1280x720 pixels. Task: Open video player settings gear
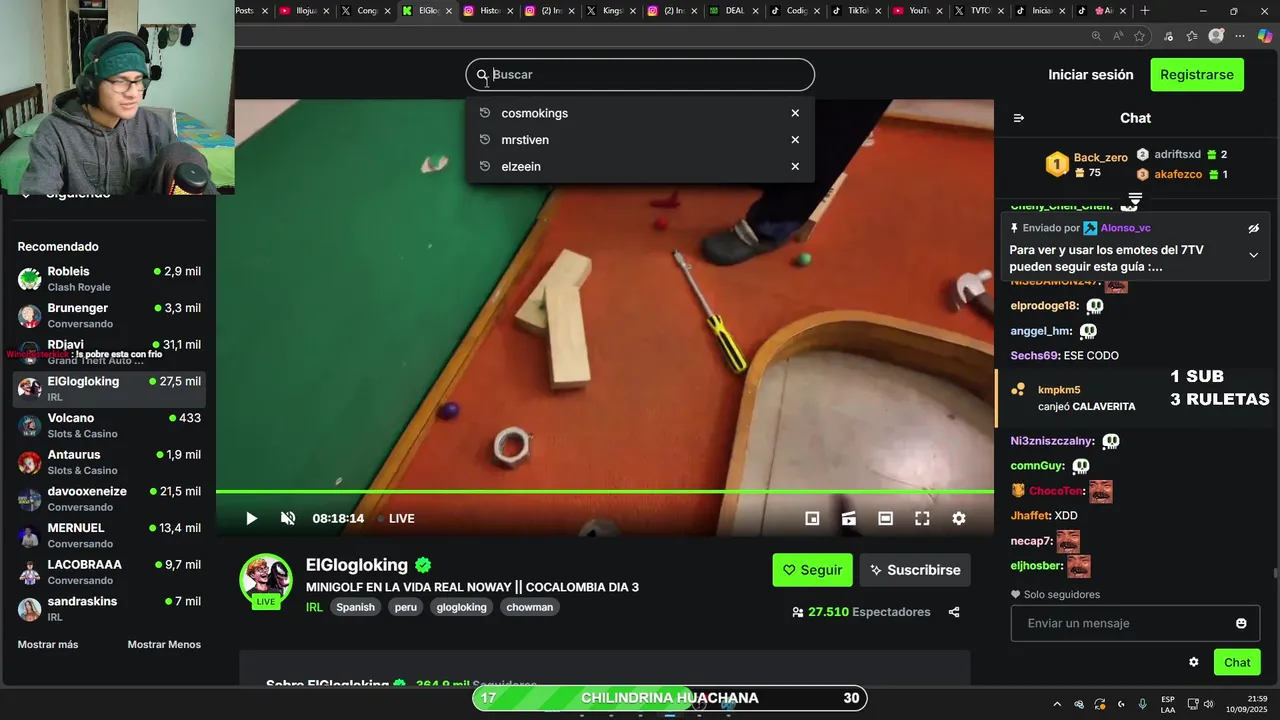[x=959, y=518]
